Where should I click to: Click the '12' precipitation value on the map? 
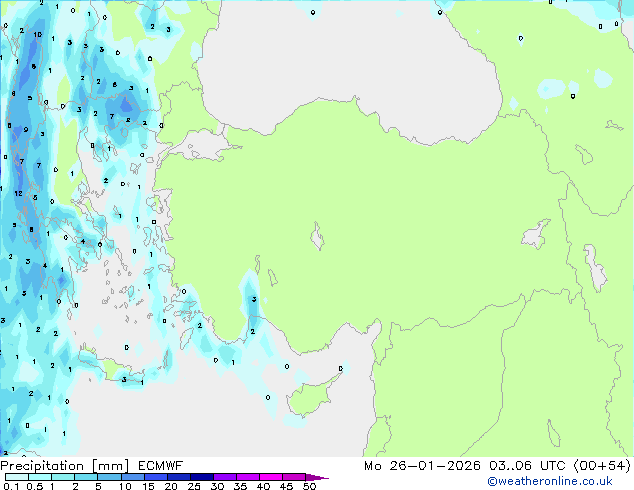coord(19,194)
